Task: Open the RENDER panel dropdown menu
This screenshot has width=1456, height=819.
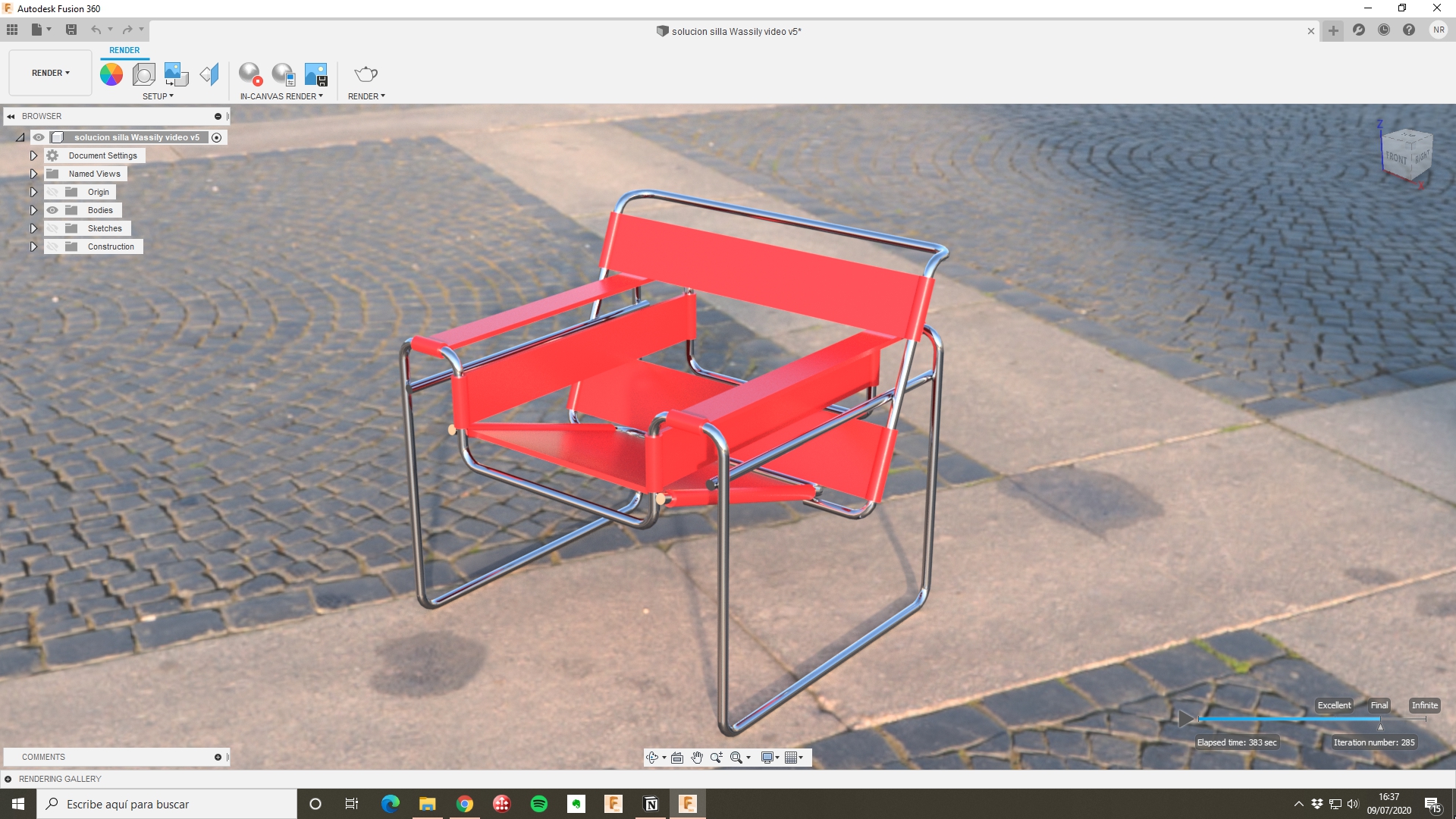Action: click(366, 96)
